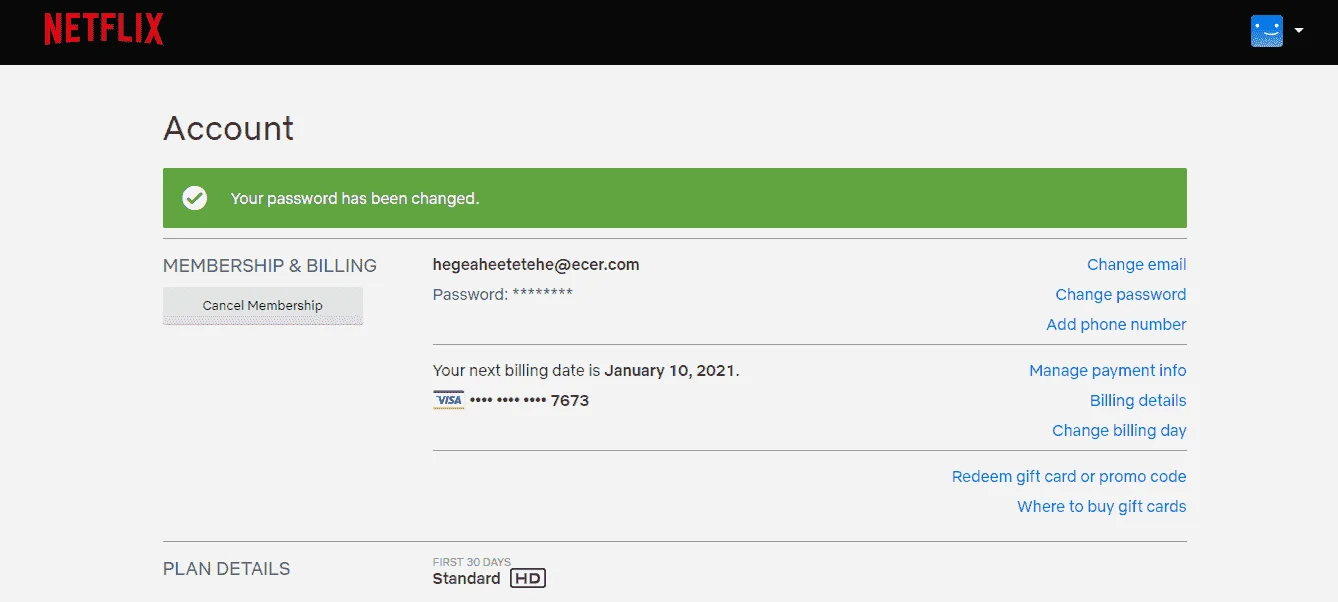Viewport: 1338px width, 602px height.
Task: Select Add phone number
Action: coord(1116,325)
